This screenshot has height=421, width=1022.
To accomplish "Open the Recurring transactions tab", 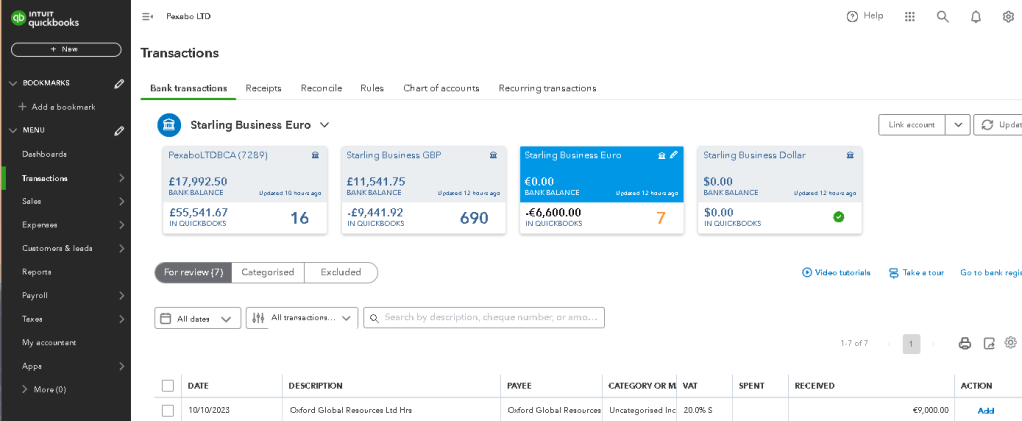I will [548, 88].
